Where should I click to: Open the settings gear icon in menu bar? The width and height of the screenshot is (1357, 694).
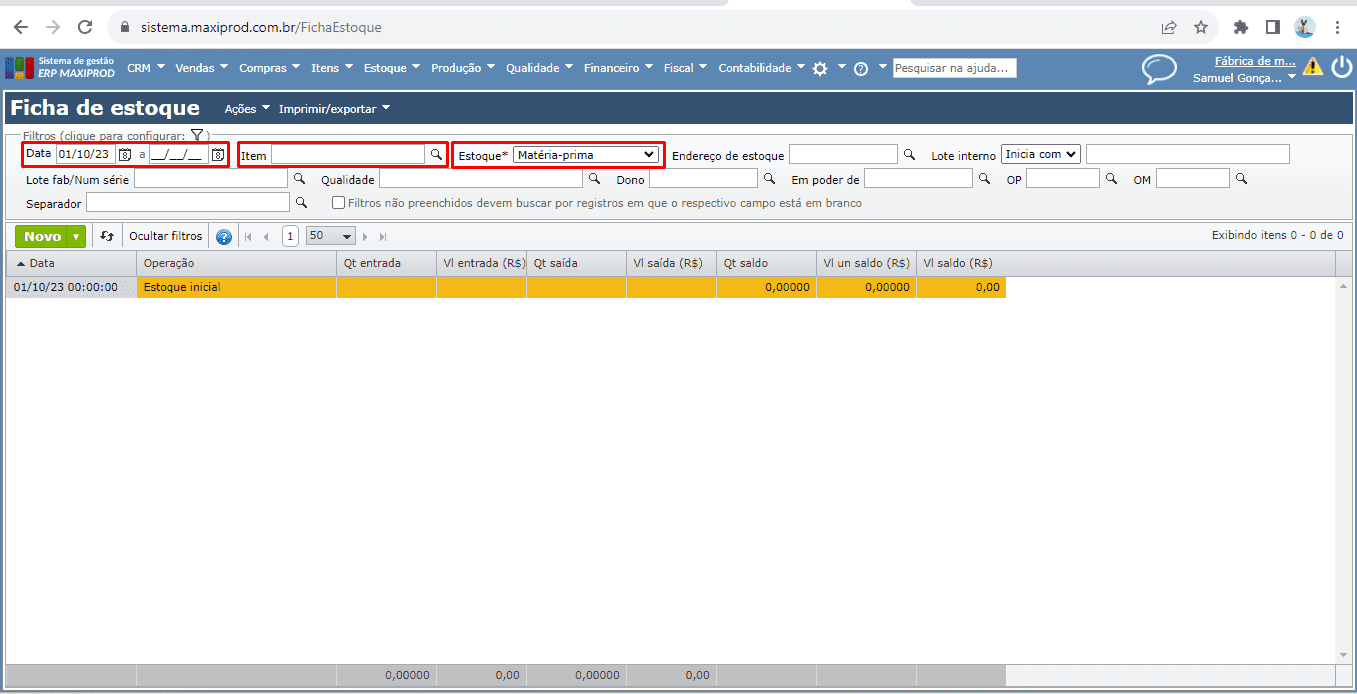[820, 68]
